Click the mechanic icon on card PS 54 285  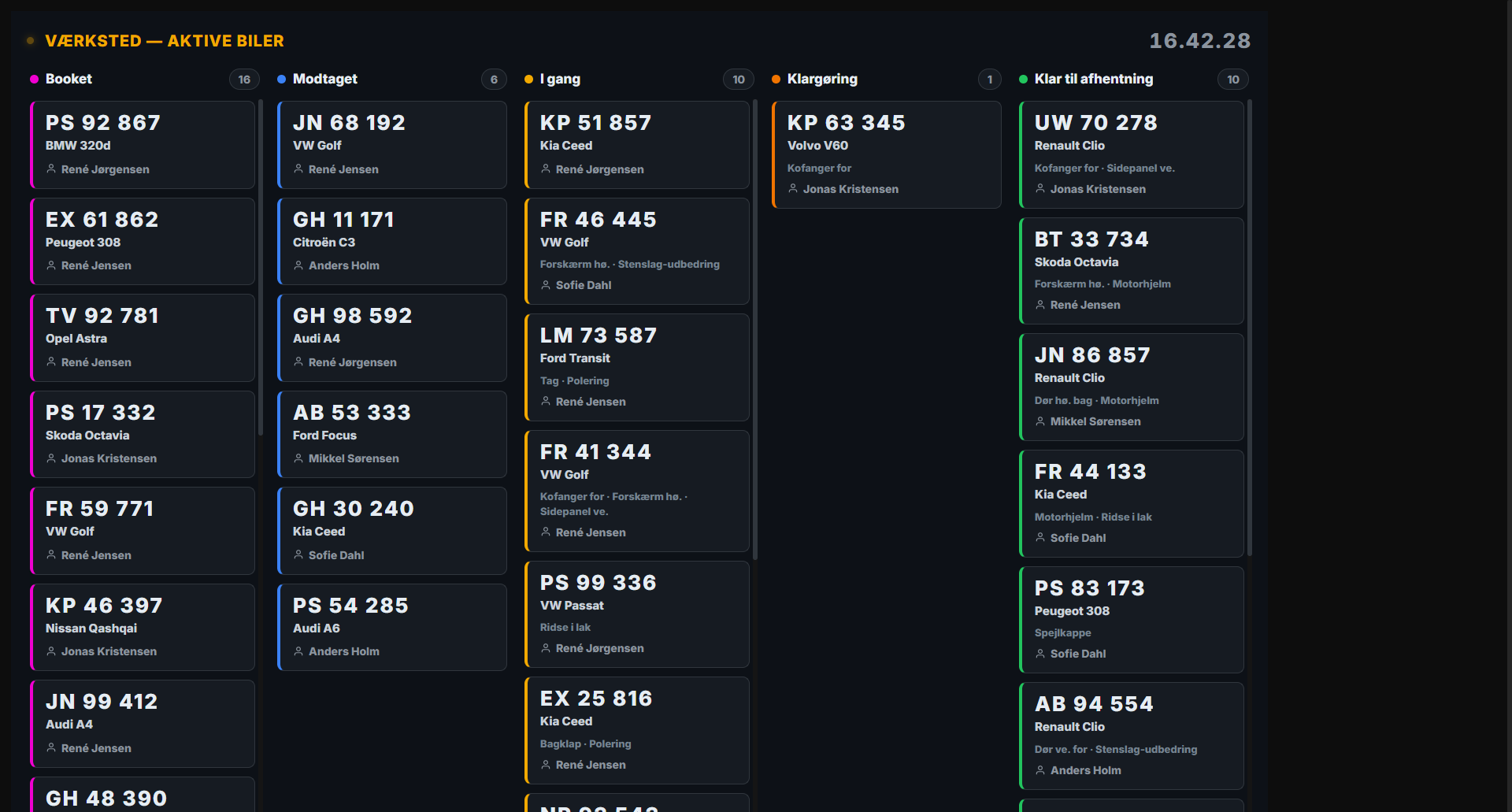(x=298, y=651)
